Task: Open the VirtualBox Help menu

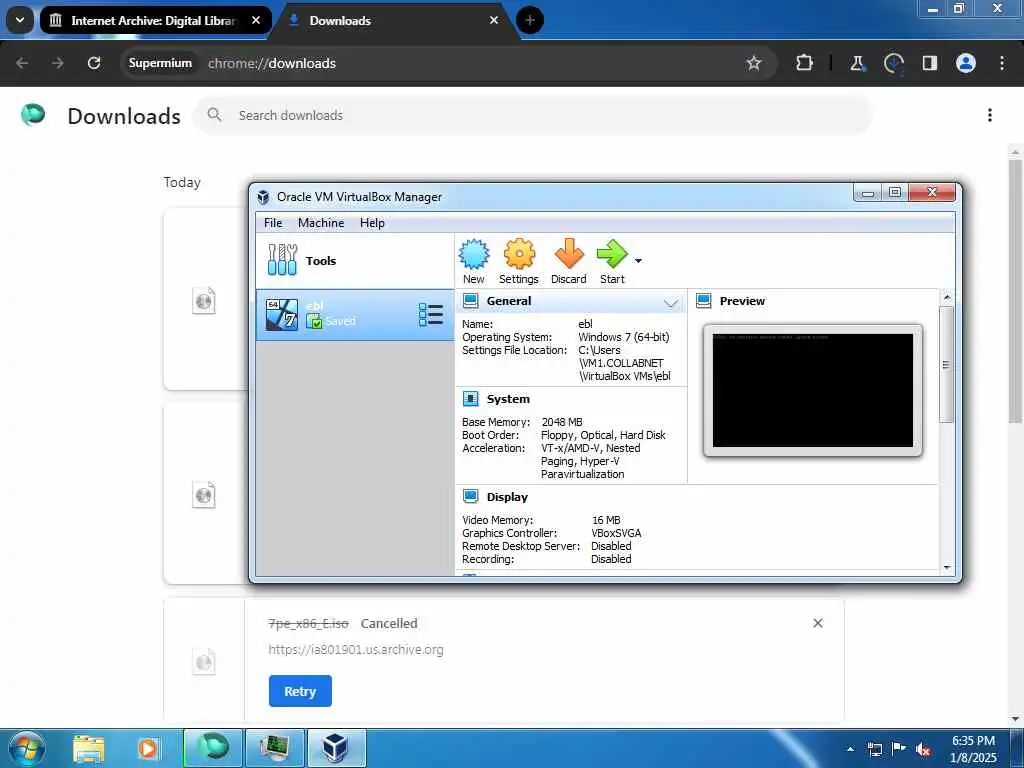Action: (372, 223)
